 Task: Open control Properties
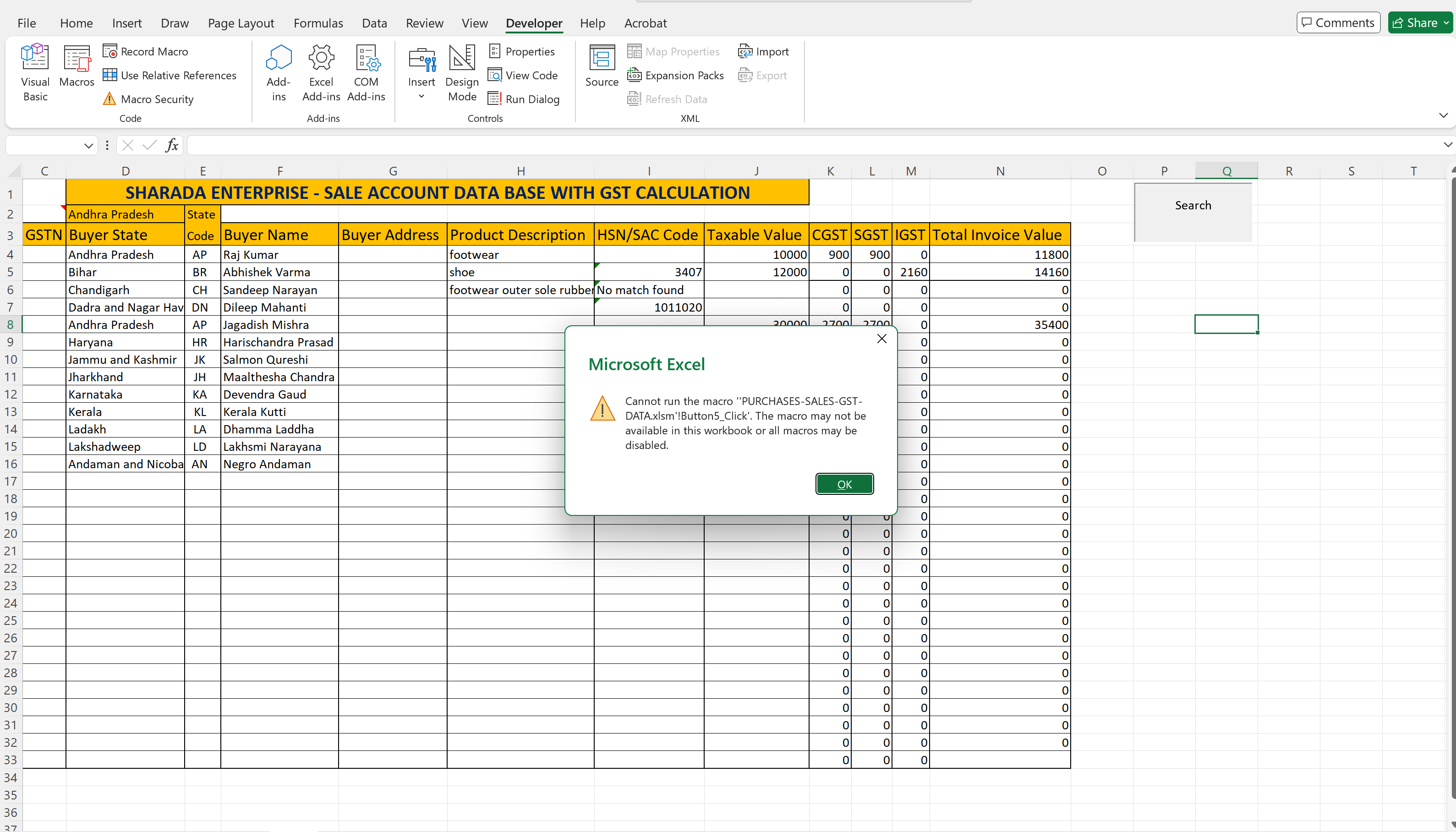522,51
